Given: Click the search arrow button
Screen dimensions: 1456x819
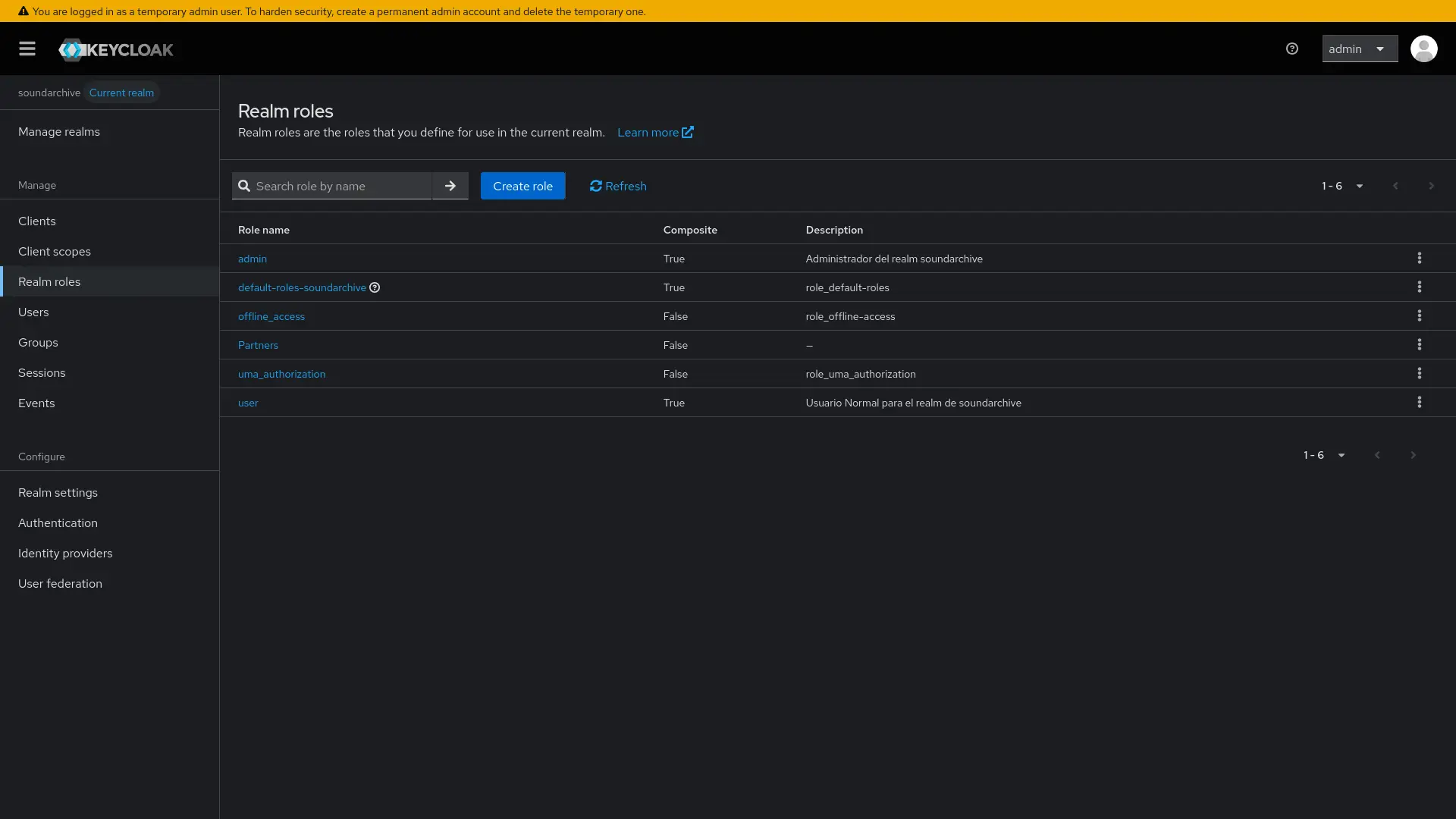Looking at the screenshot, I should coord(450,186).
